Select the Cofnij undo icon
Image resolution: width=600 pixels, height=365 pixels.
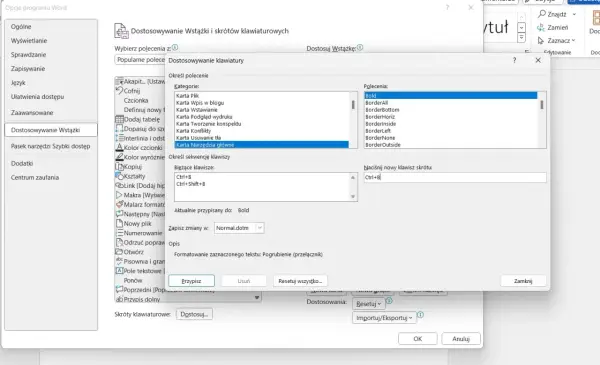point(119,91)
